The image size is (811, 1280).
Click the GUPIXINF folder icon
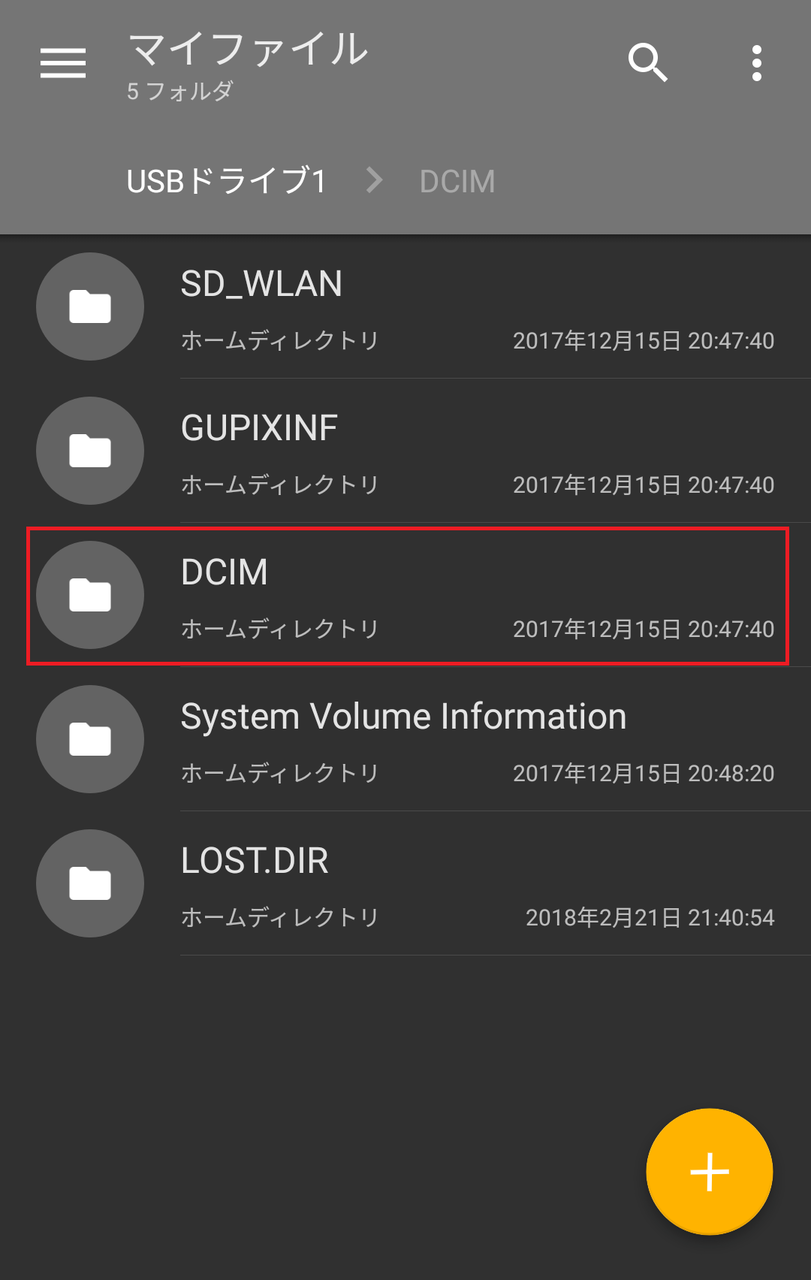coord(90,451)
